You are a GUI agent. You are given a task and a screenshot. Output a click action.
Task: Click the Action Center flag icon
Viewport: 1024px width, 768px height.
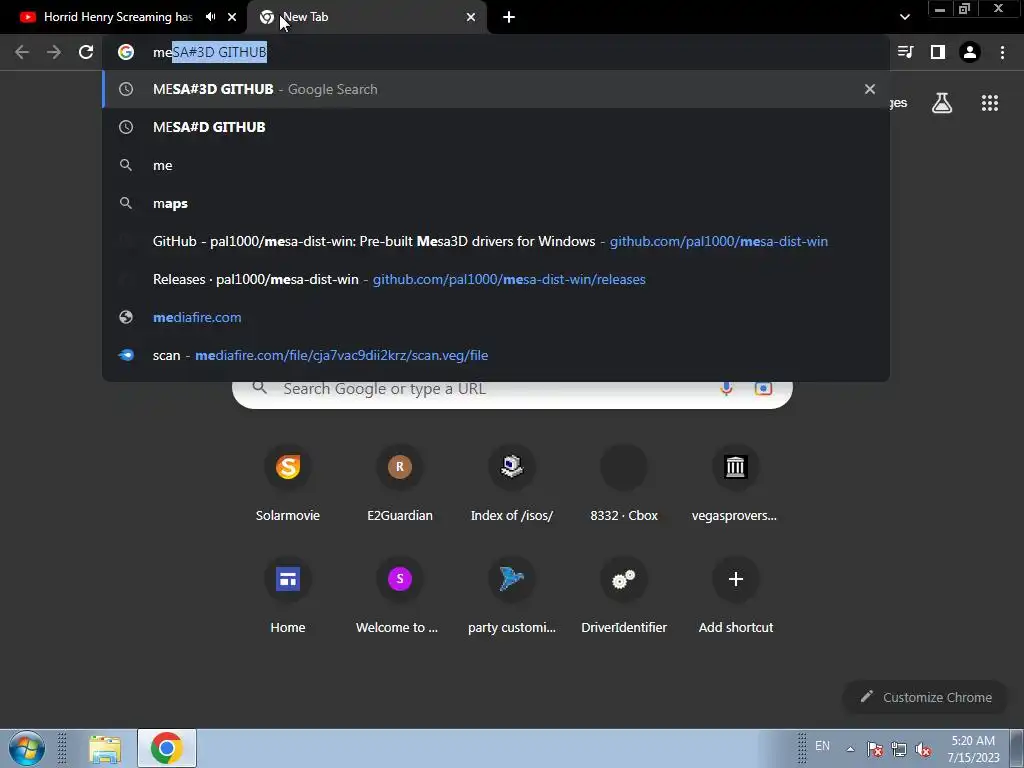874,749
